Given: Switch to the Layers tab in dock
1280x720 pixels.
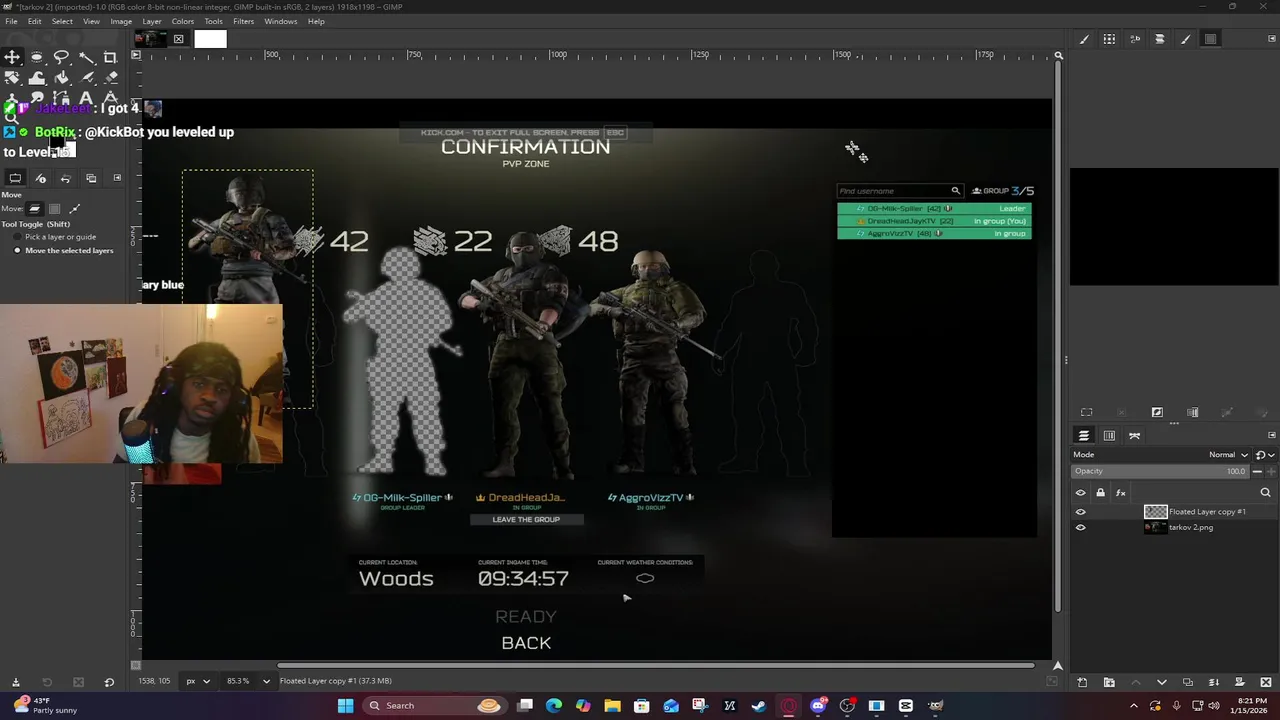Looking at the screenshot, I should tap(1084, 436).
